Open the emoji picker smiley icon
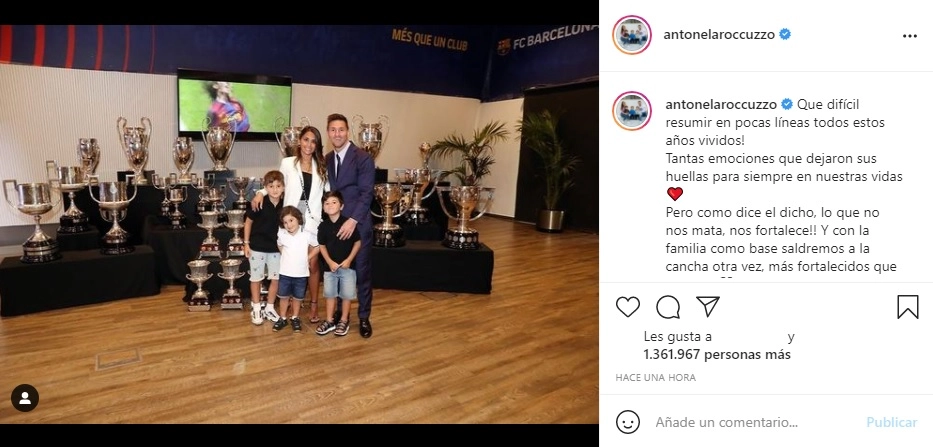Screen dimensions: 933x447 628,423
